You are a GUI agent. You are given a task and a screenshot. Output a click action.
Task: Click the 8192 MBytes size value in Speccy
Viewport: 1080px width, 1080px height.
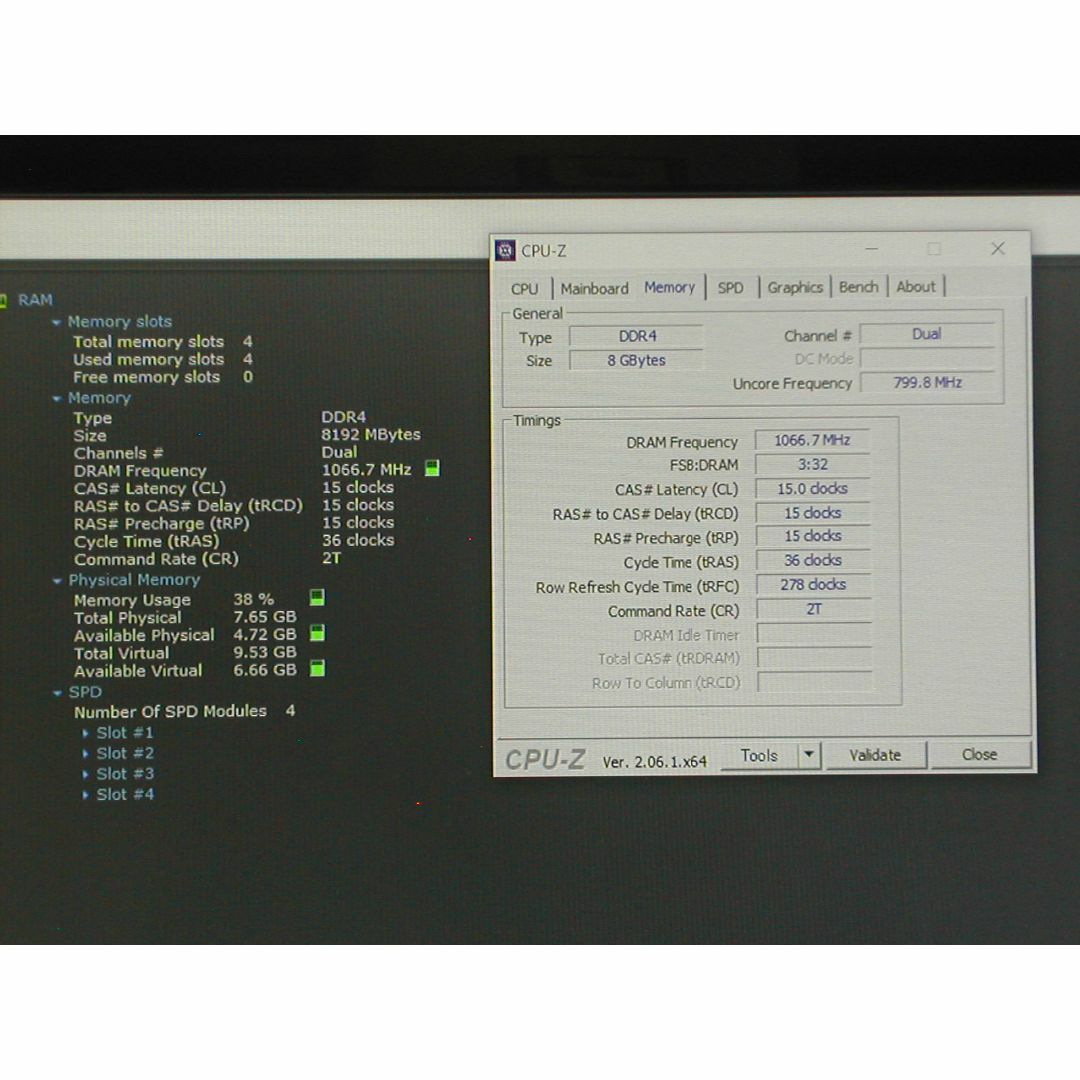coord(371,435)
